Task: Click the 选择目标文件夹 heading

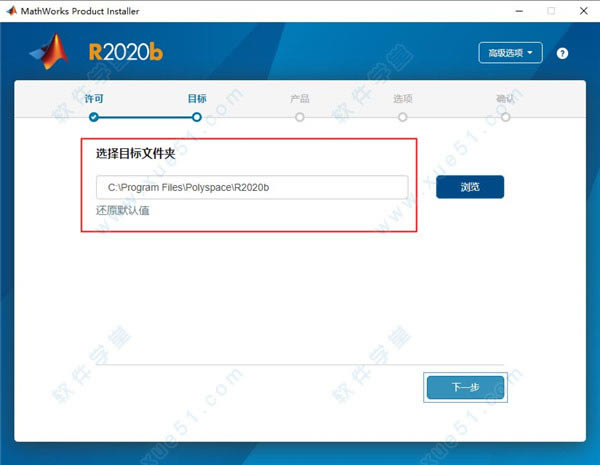Action: [135, 153]
